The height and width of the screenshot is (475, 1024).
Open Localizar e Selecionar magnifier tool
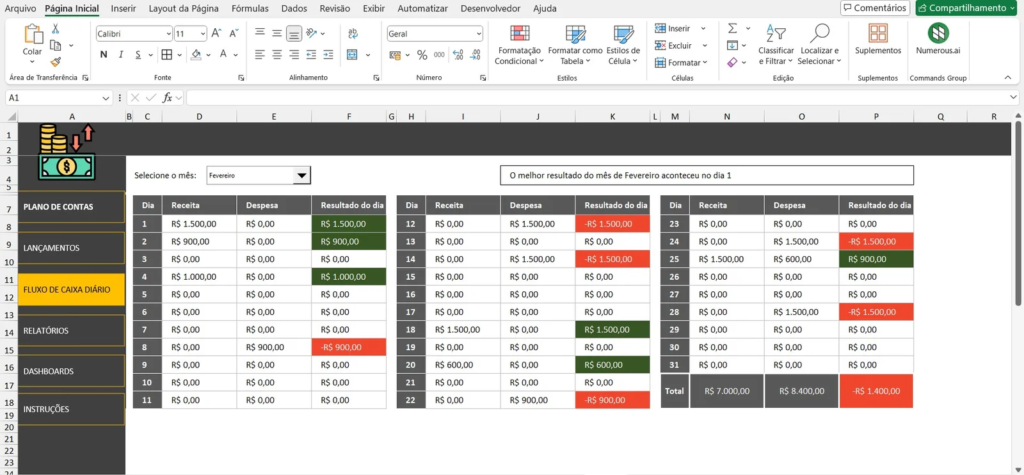[820, 35]
